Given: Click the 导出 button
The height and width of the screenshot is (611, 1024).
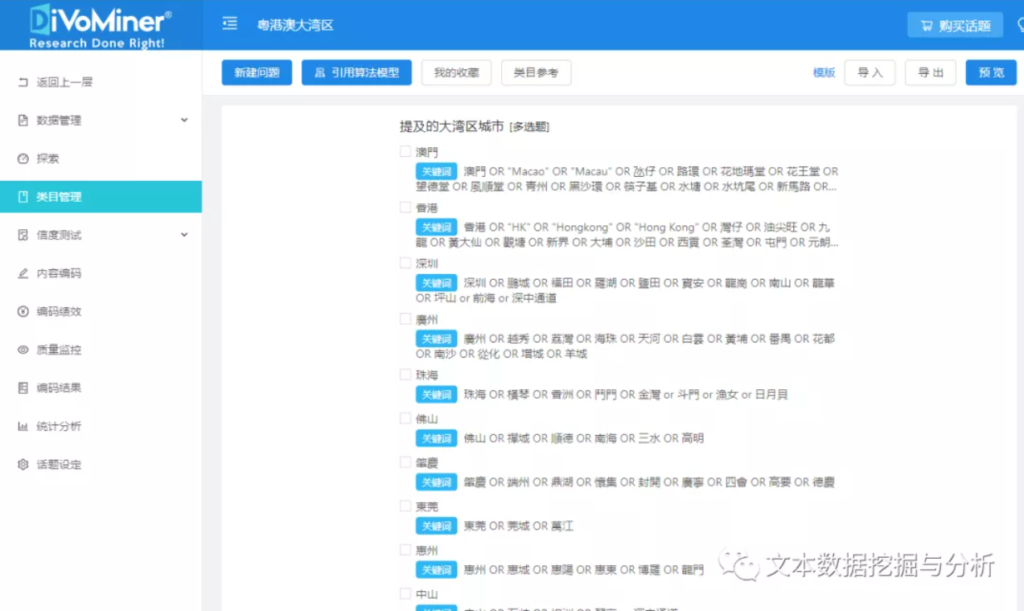Looking at the screenshot, I should click(931, 72).
